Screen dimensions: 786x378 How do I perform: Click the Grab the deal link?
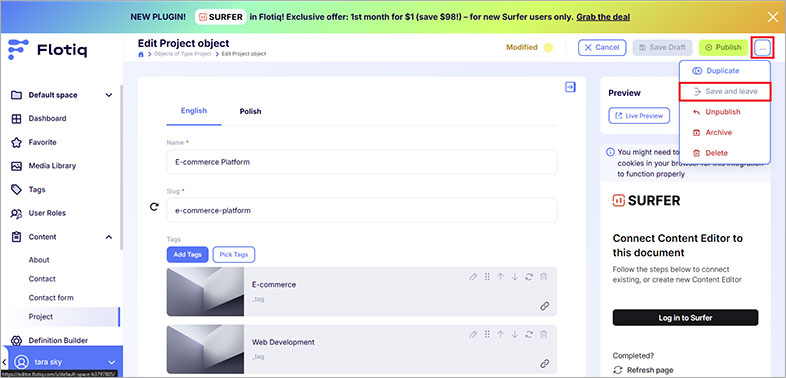point(603,17)
